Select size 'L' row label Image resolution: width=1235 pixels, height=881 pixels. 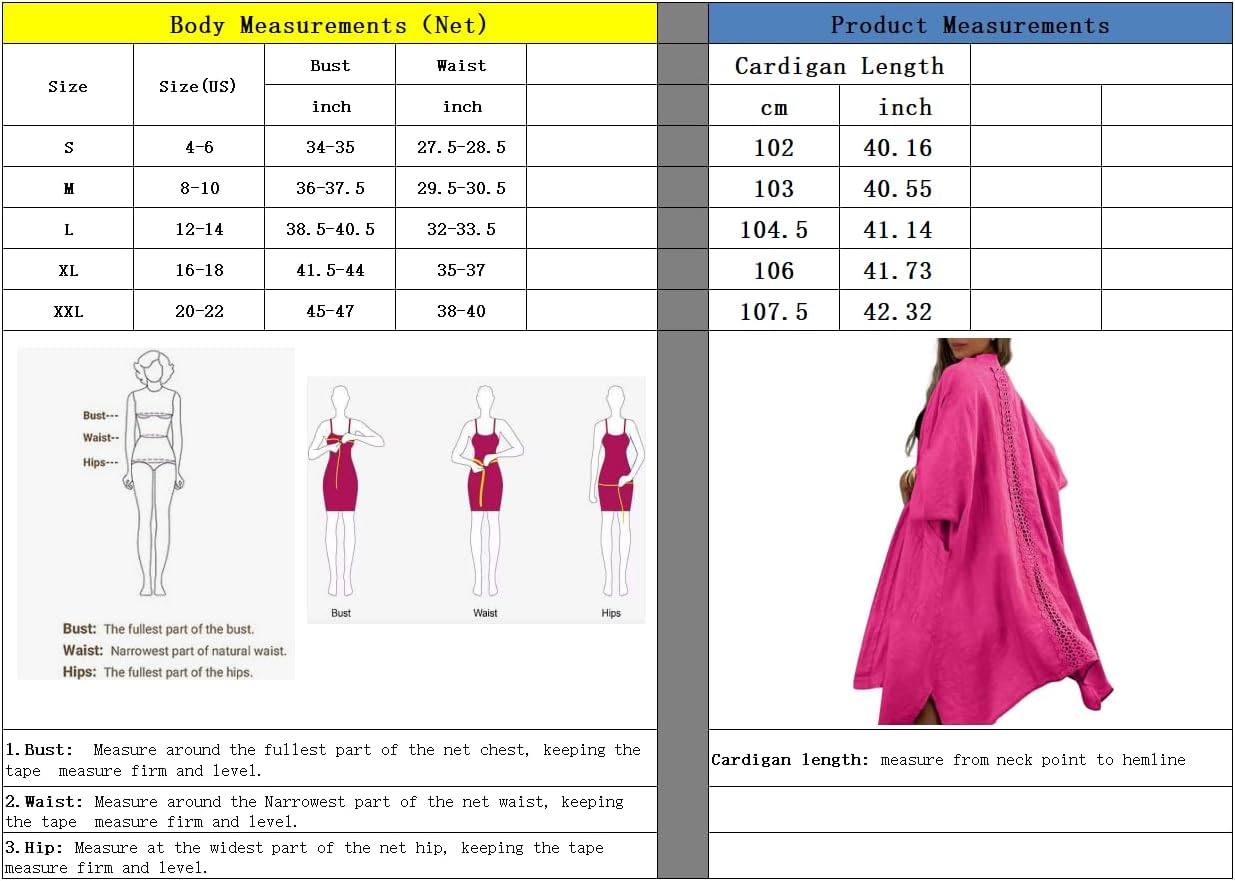point(68,229)
